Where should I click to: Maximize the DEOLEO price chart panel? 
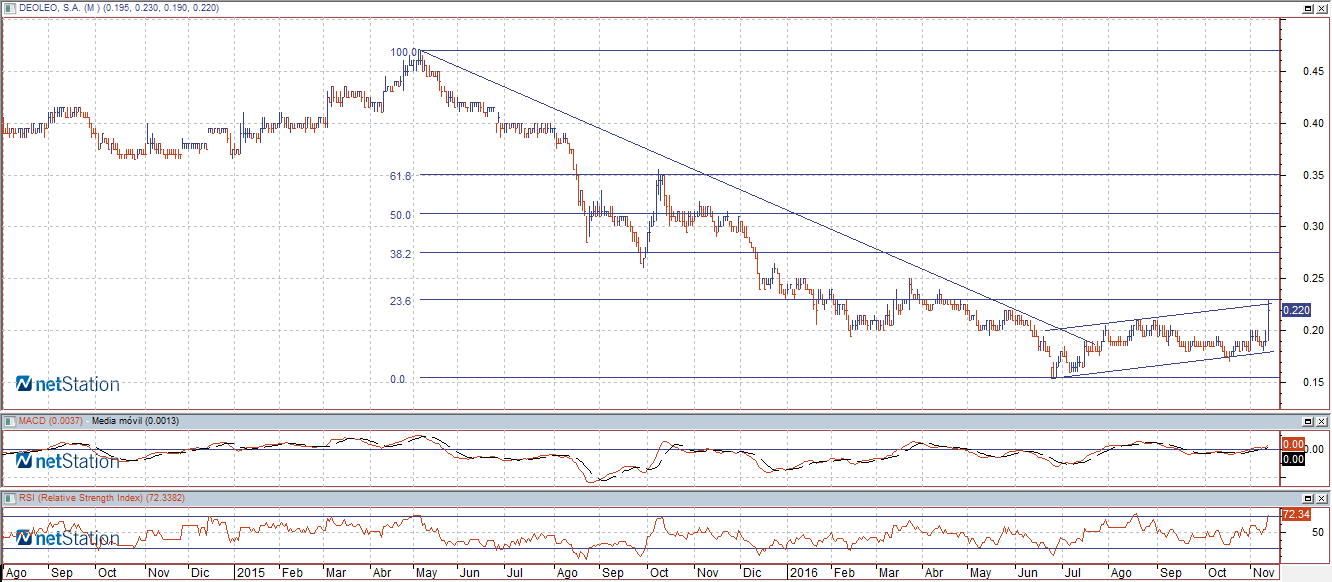coord(1307,7)
